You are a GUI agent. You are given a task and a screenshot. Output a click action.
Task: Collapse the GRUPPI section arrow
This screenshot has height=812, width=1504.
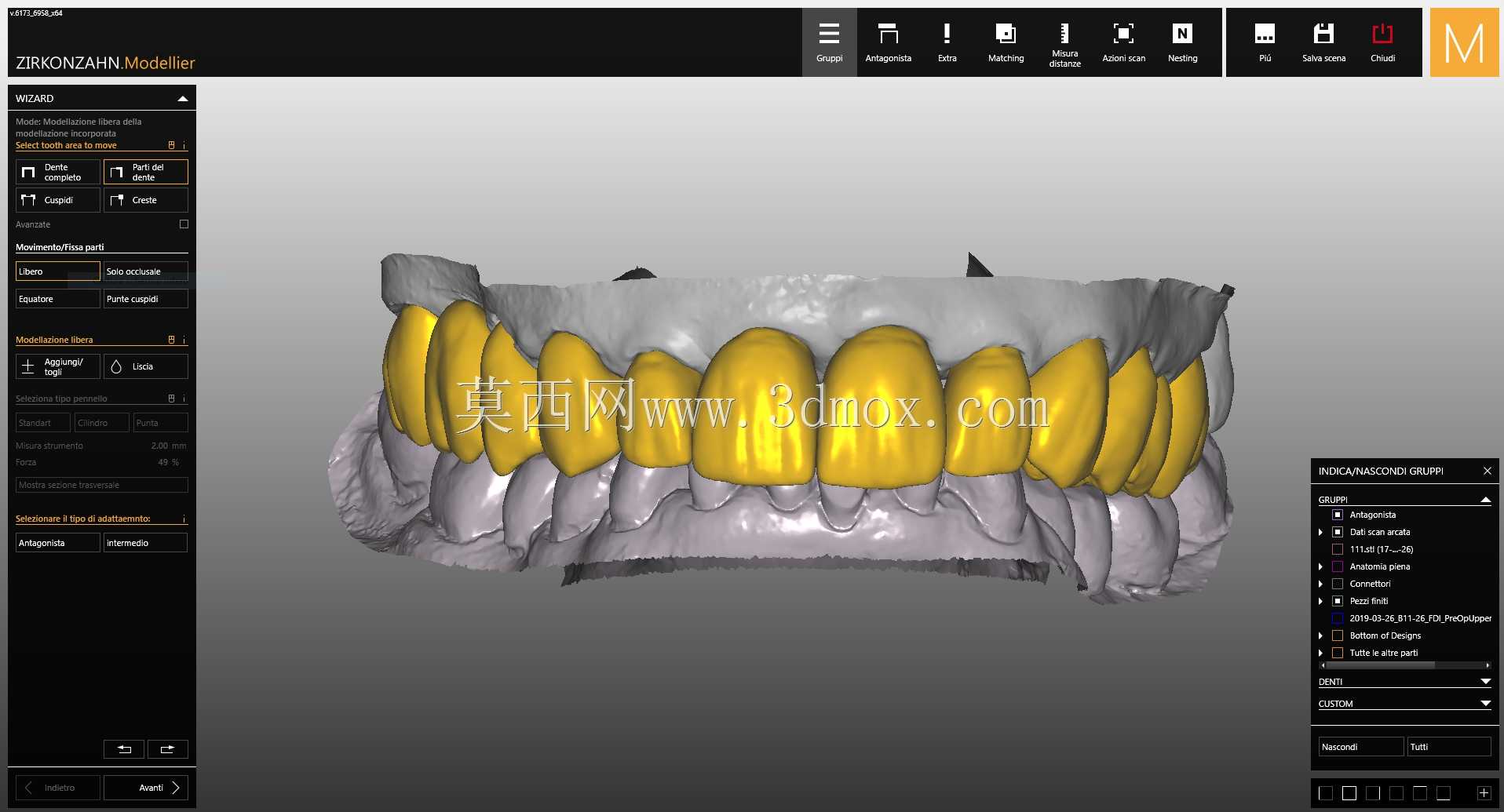coord(1485,500)
